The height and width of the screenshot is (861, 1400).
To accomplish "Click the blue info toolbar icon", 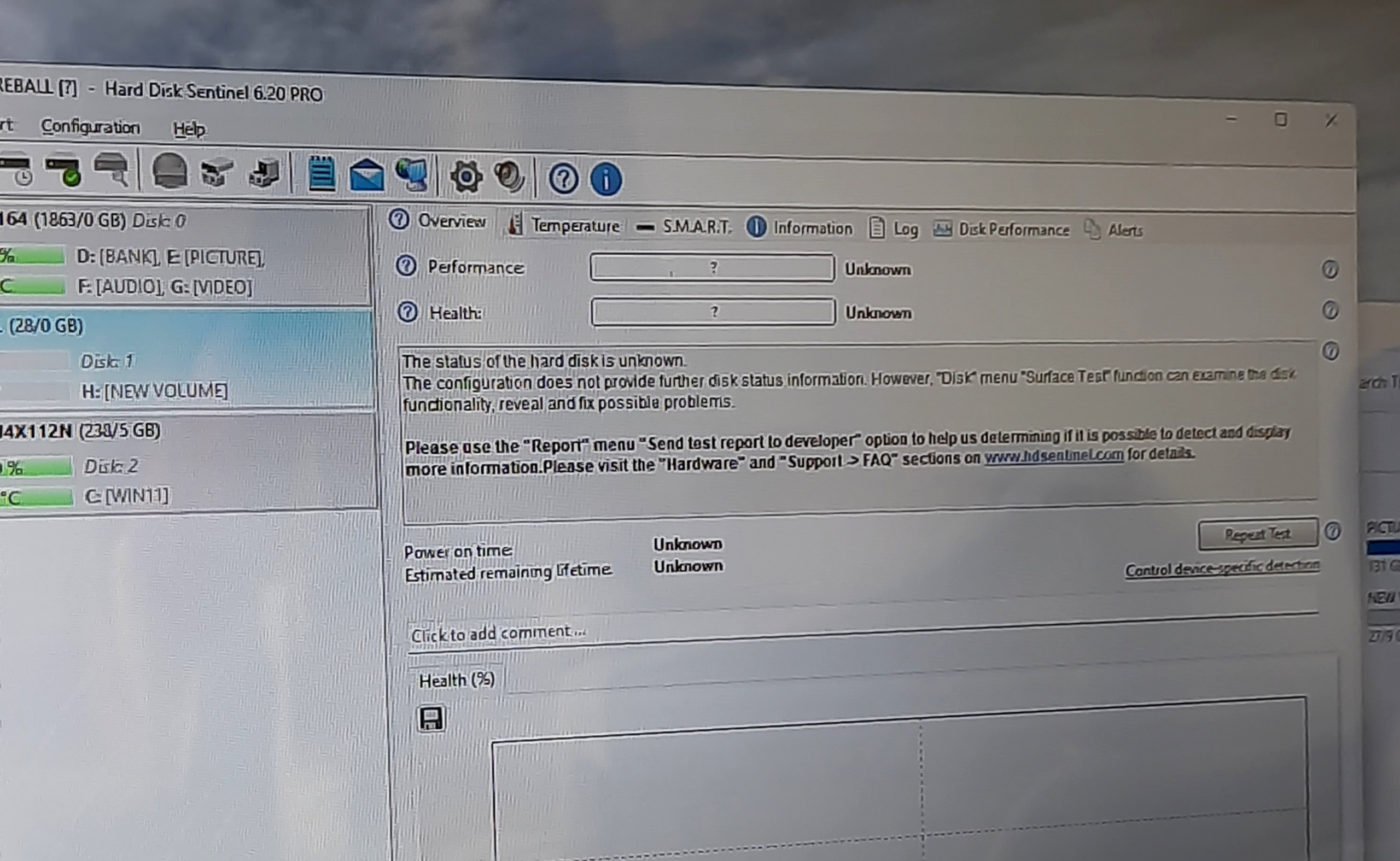I will coord(606,180).
